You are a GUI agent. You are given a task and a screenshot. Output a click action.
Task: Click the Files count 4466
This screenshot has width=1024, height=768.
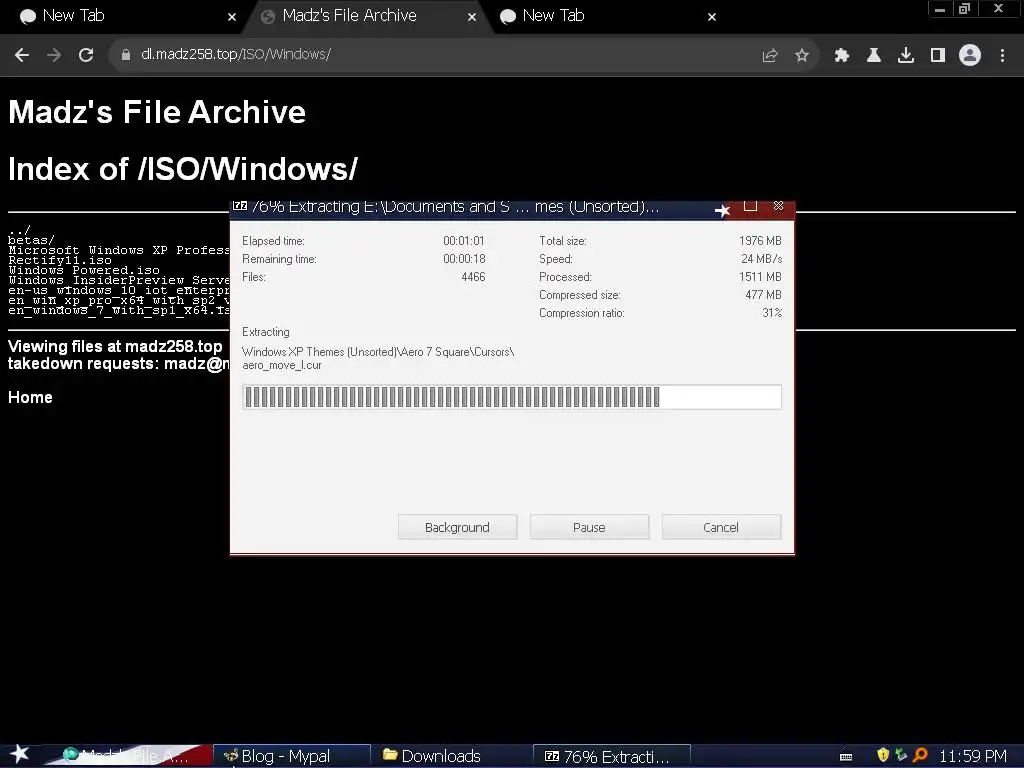click(x=473, y=277)
